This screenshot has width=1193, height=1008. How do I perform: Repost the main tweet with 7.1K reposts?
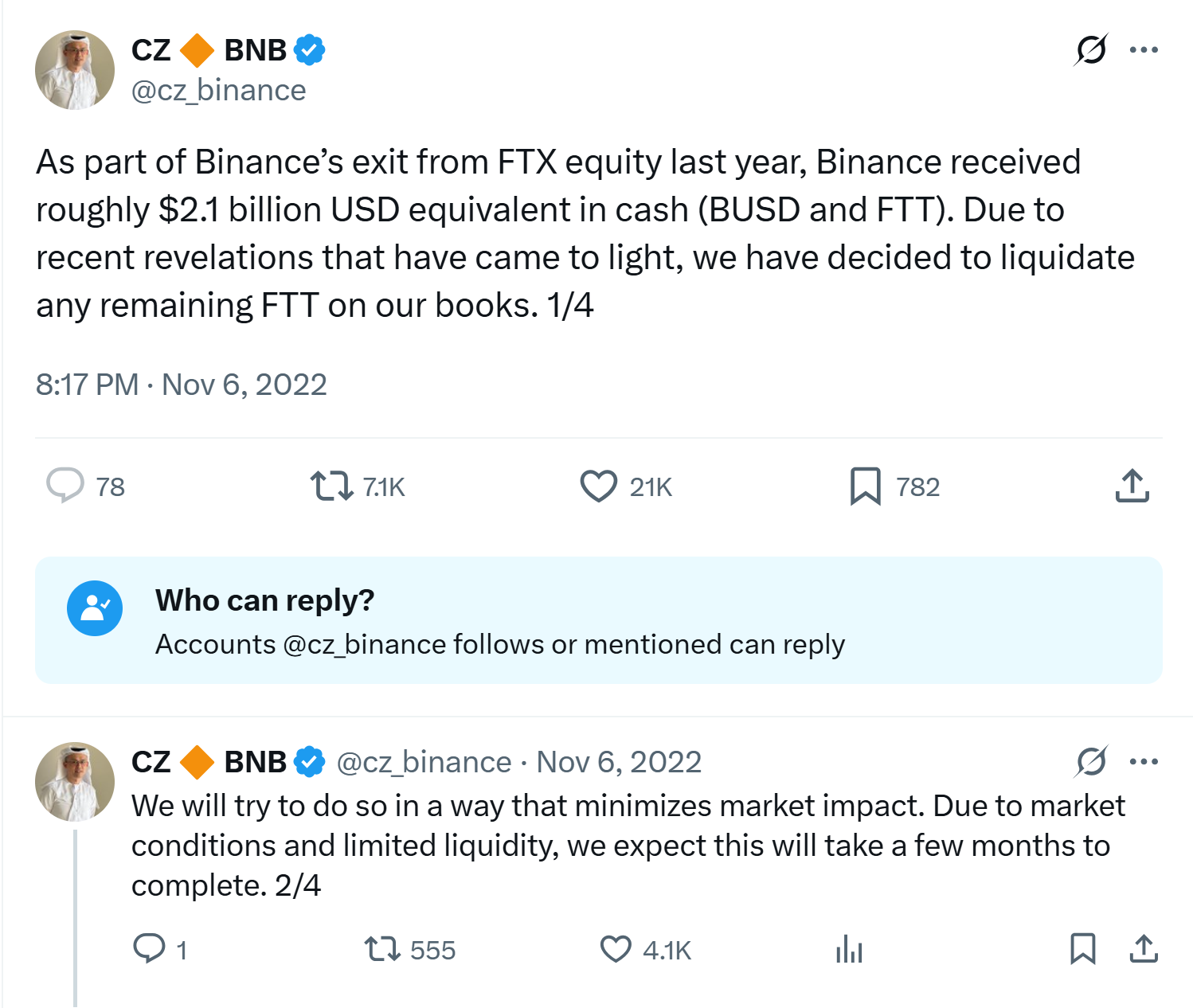(331, 486)
